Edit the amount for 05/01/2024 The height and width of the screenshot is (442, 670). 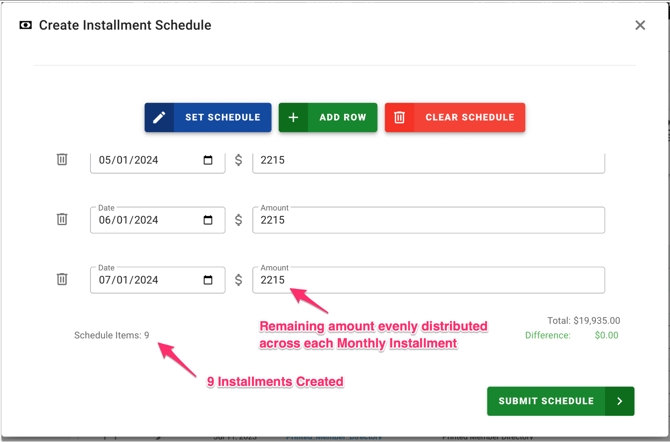pos(428,160)
